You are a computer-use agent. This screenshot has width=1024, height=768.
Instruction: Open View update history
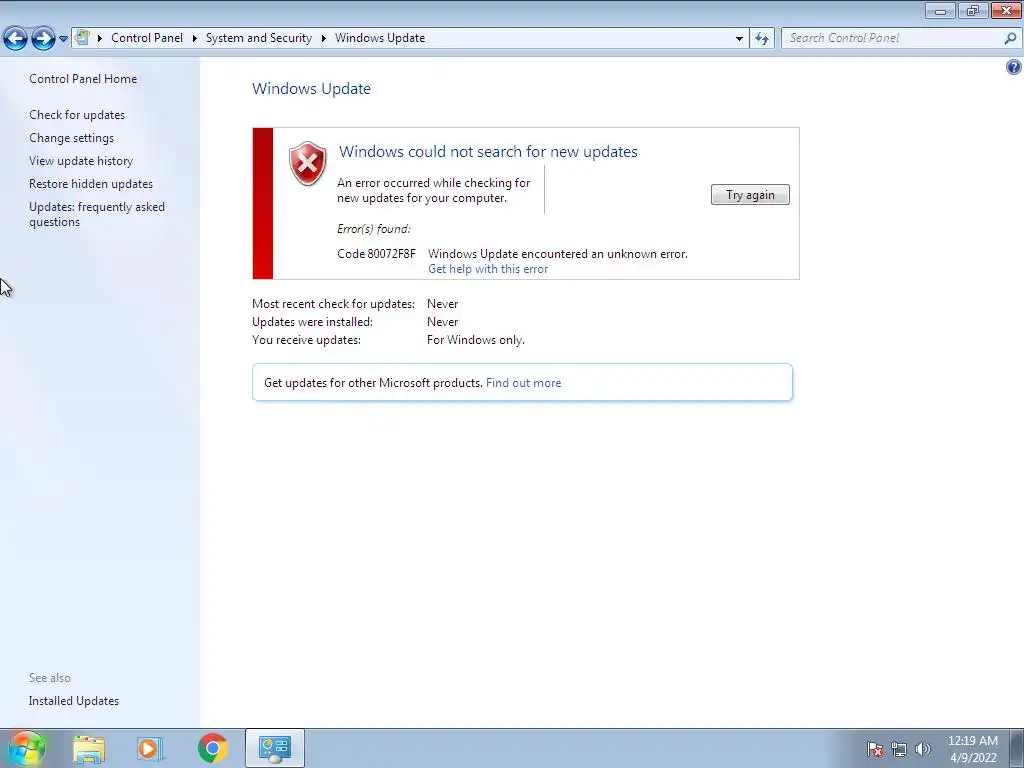coord(81,161)
